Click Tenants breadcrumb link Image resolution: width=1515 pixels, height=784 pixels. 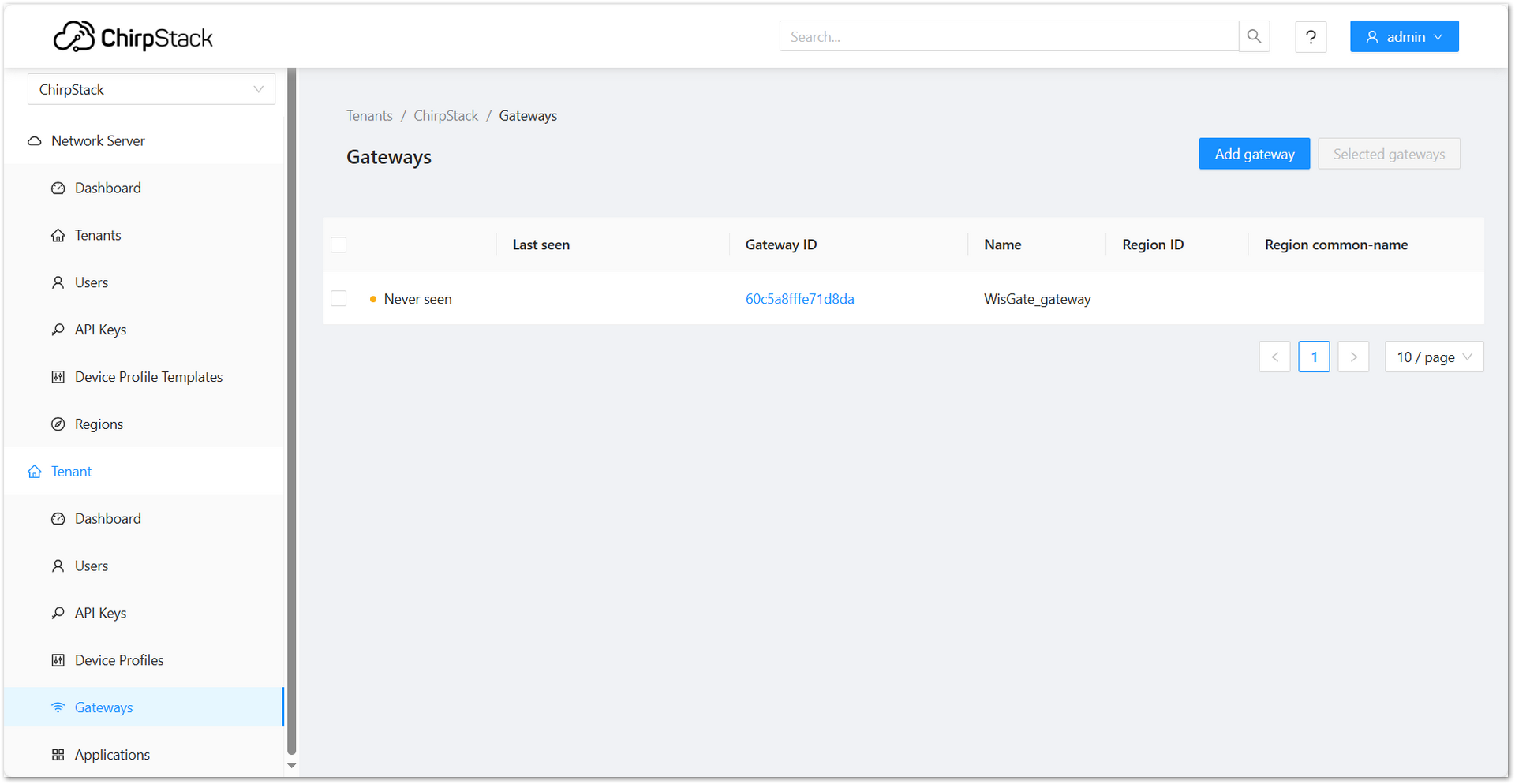point(369,116)
